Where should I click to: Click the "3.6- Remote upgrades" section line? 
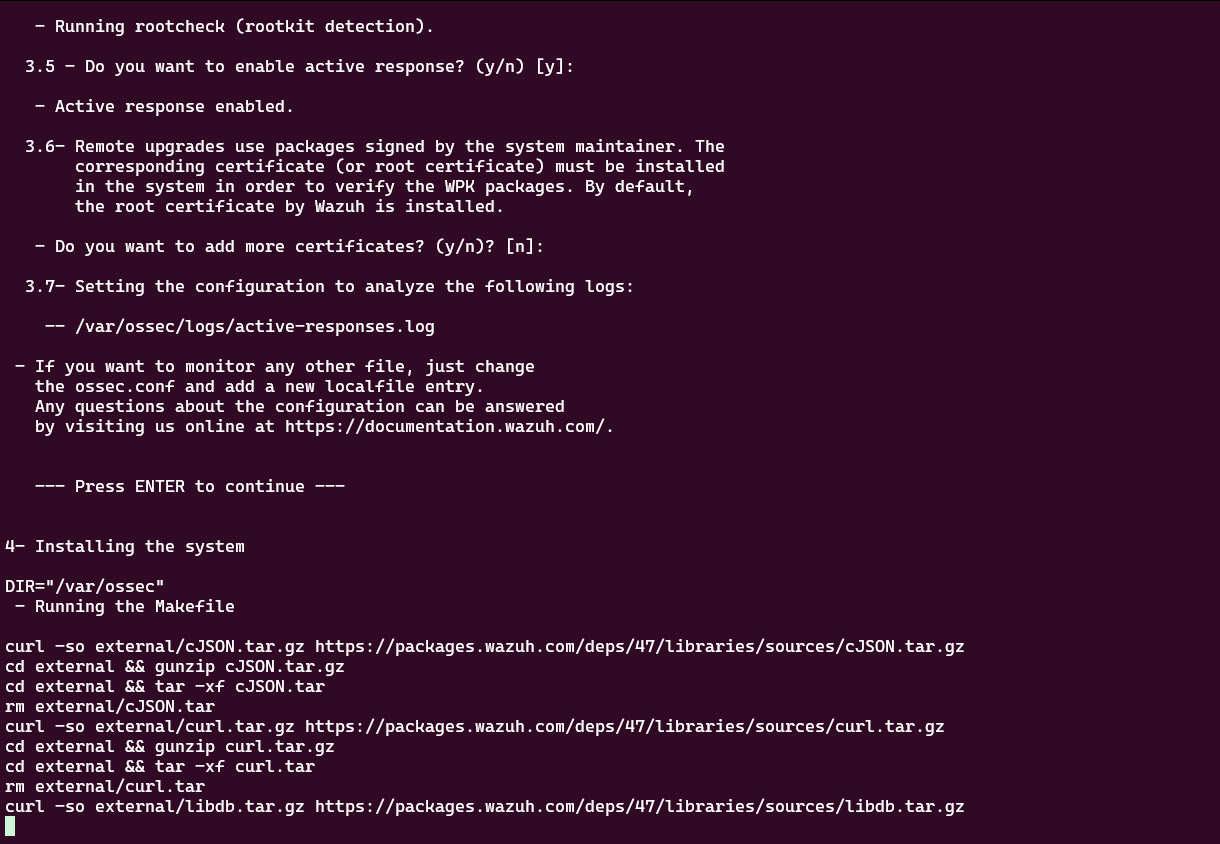[x=375, y=146]
